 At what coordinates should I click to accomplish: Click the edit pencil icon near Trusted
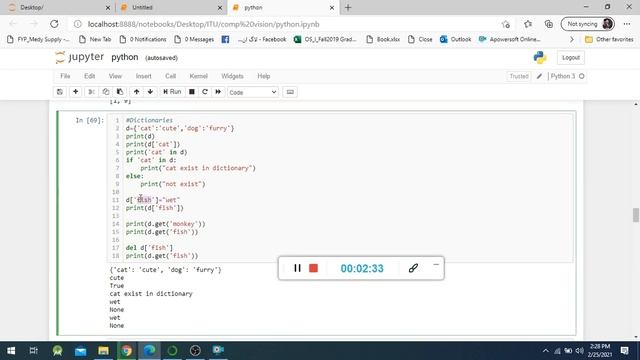(x=539, y=76)
